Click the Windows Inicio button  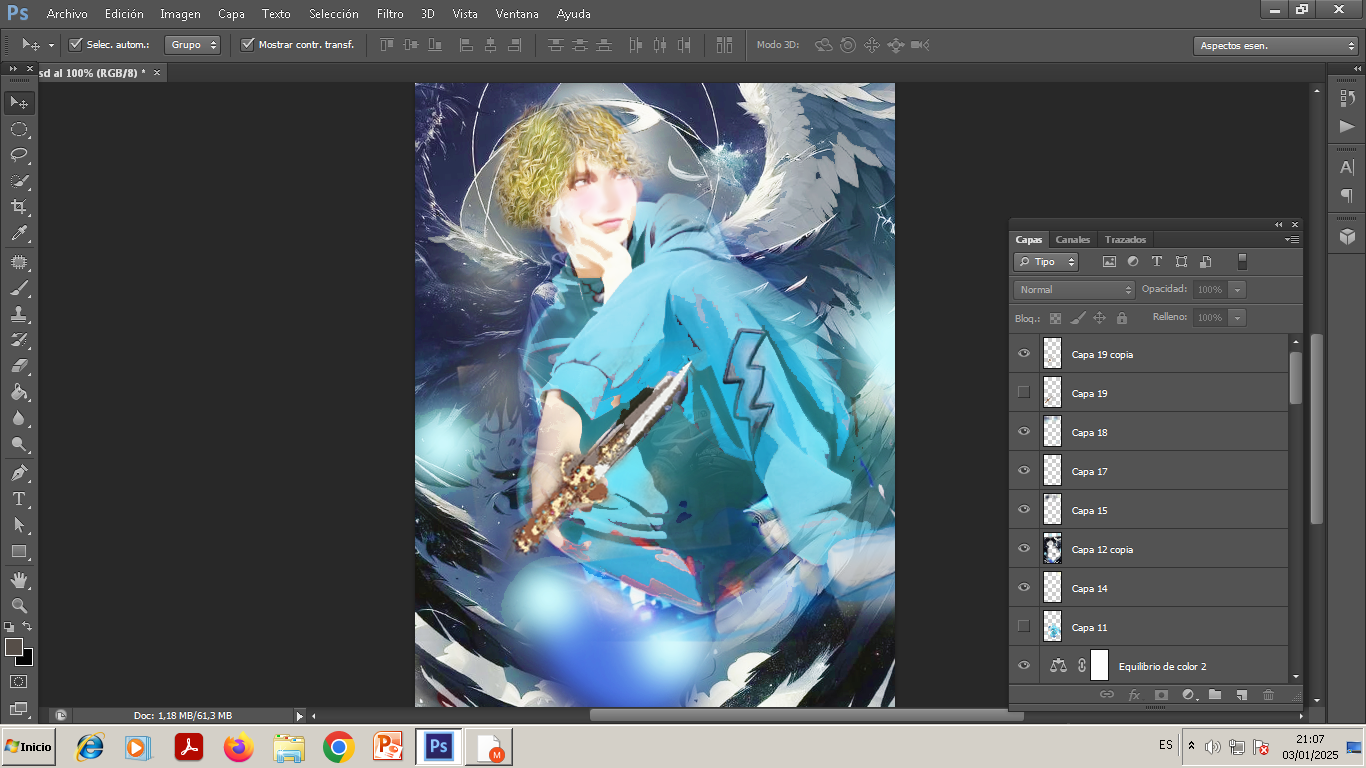tap(29, 747)
